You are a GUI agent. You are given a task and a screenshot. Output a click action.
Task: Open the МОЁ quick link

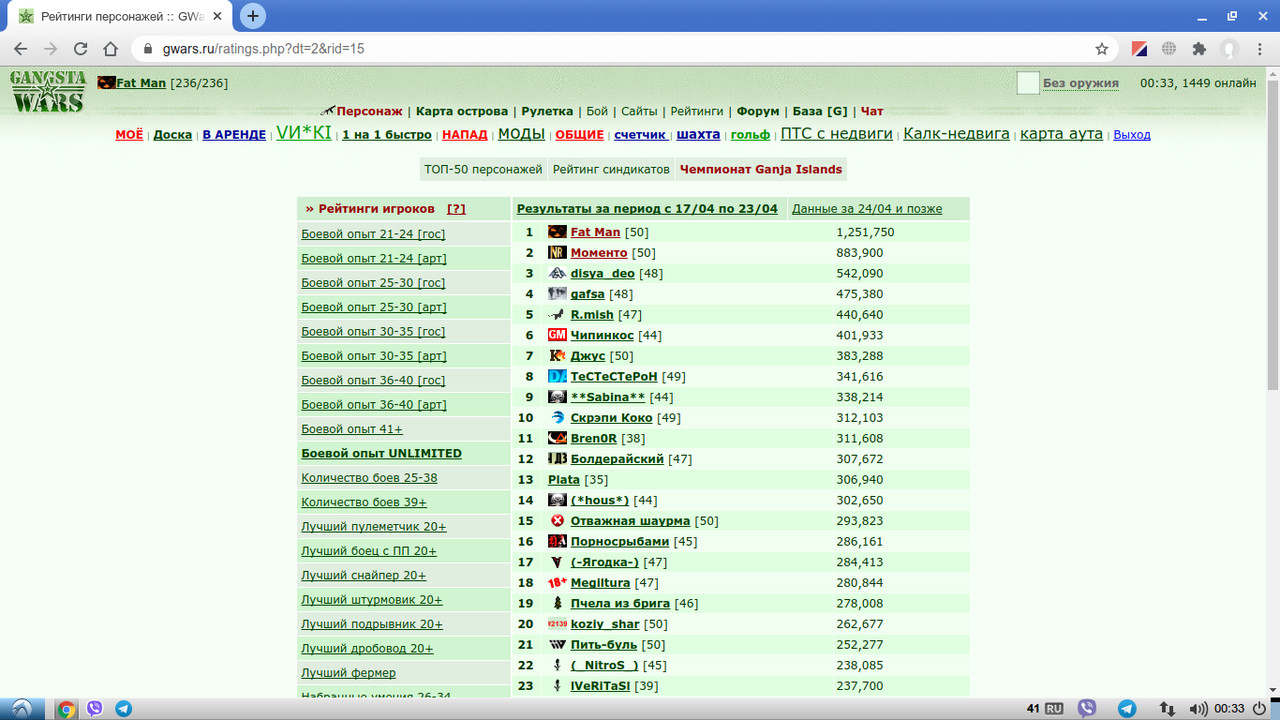click(x=129, y=134)
